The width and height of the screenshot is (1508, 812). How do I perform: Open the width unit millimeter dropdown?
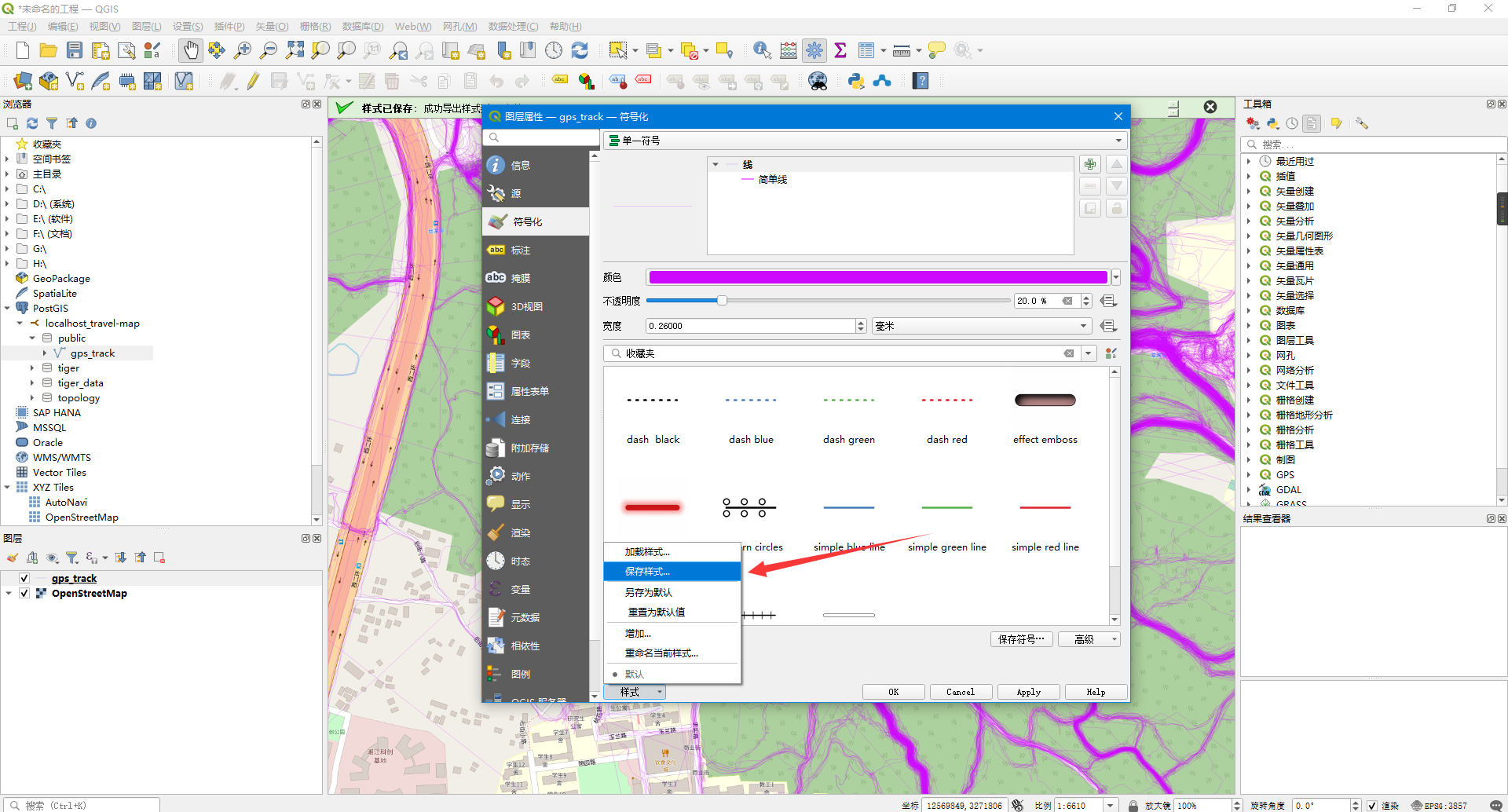click(982, 326)
